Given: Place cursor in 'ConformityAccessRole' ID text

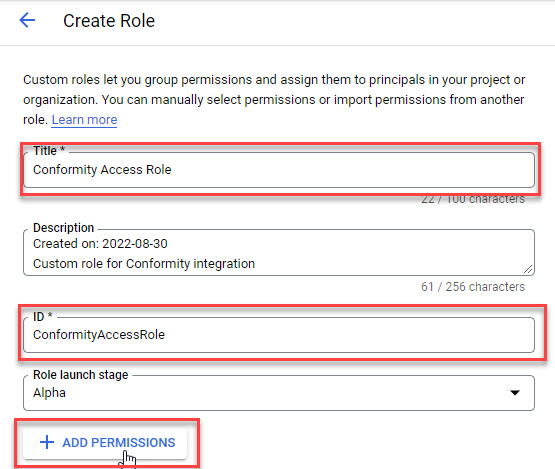Looking at the screenshot, I should (99, 335).
